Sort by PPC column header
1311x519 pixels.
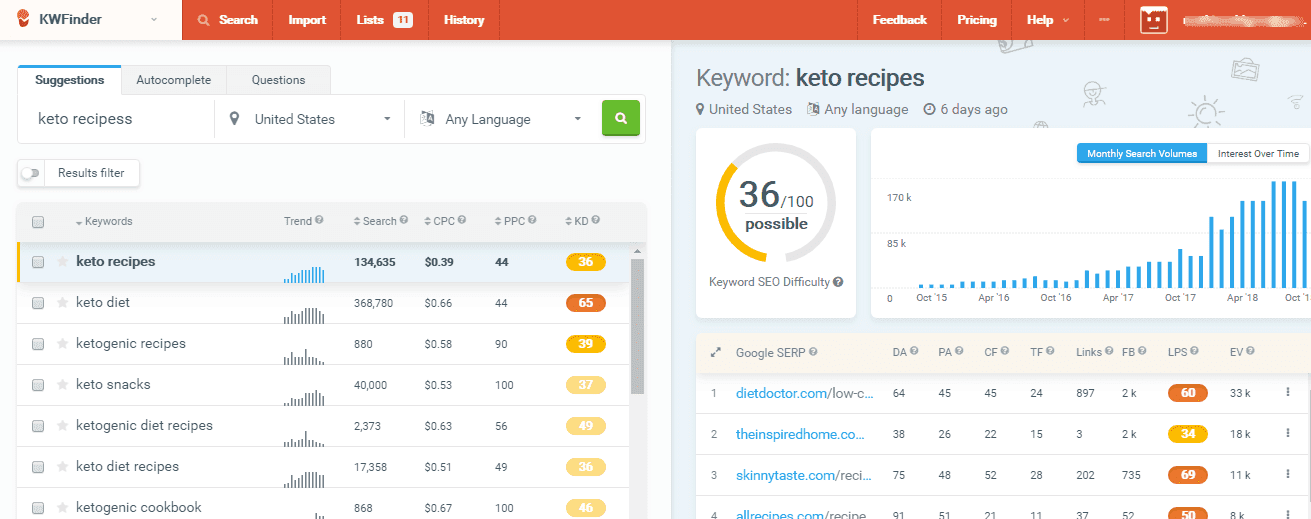[510, 221]
